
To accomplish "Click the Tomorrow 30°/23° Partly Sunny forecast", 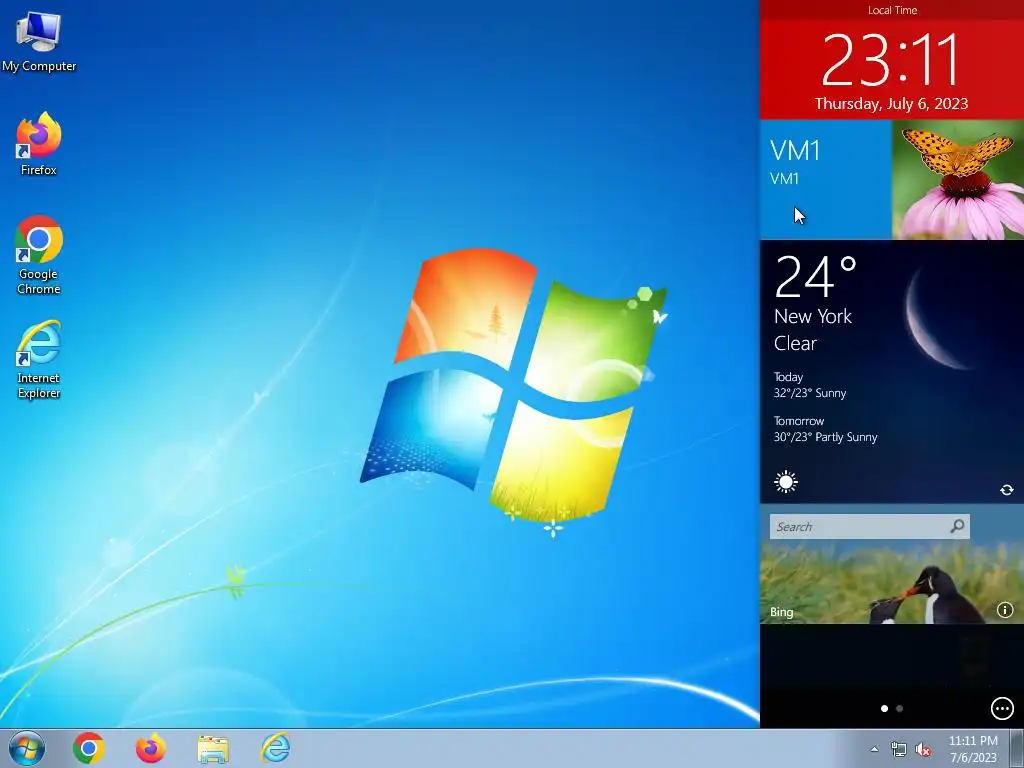I will pyautogui.click(x=825, y=429).
